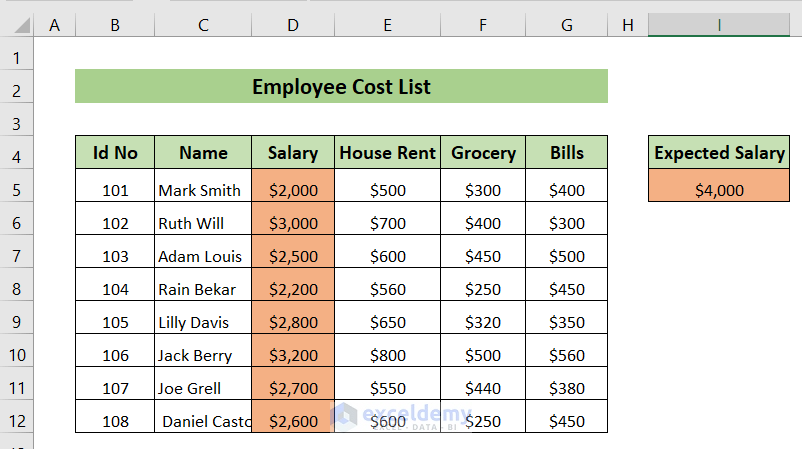802x449 pixels.
Task: Click the Salary column header cell
Action: 293,153
